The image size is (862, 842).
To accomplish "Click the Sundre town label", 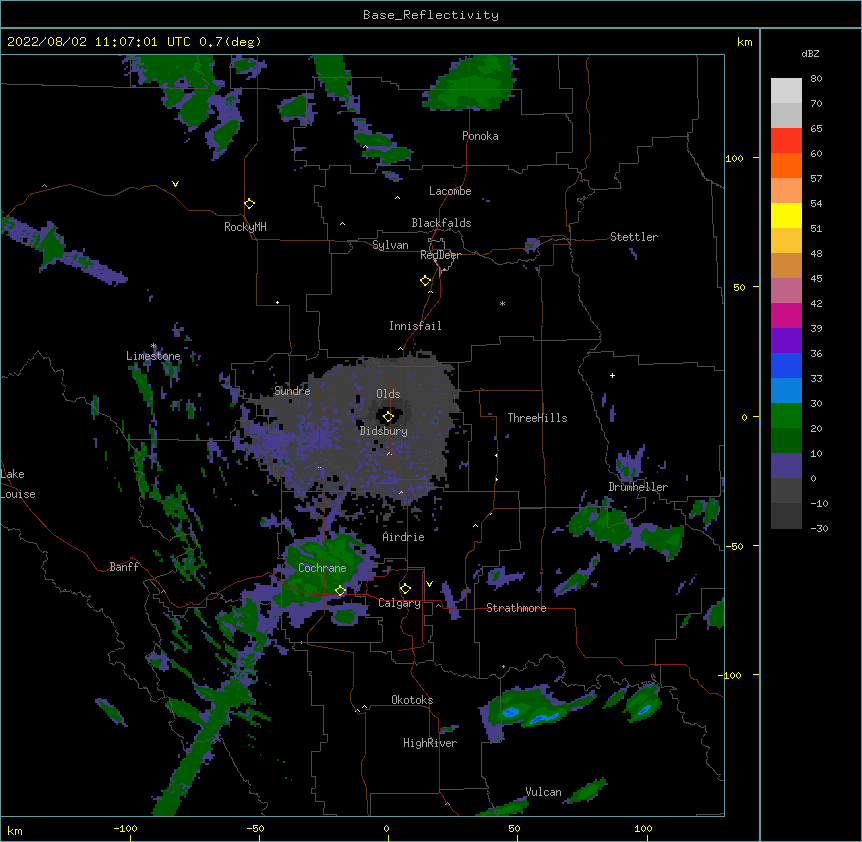I will pyautogui.click(x=292, y=391).
